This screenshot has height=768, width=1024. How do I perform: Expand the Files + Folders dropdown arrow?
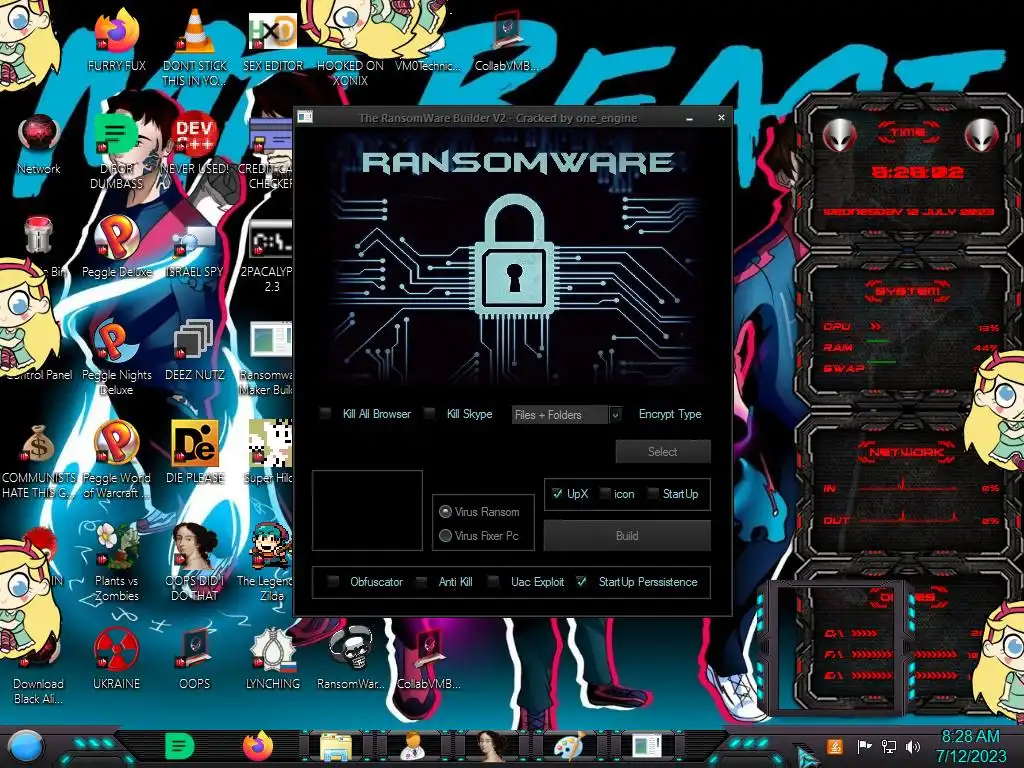coord(615,415)
